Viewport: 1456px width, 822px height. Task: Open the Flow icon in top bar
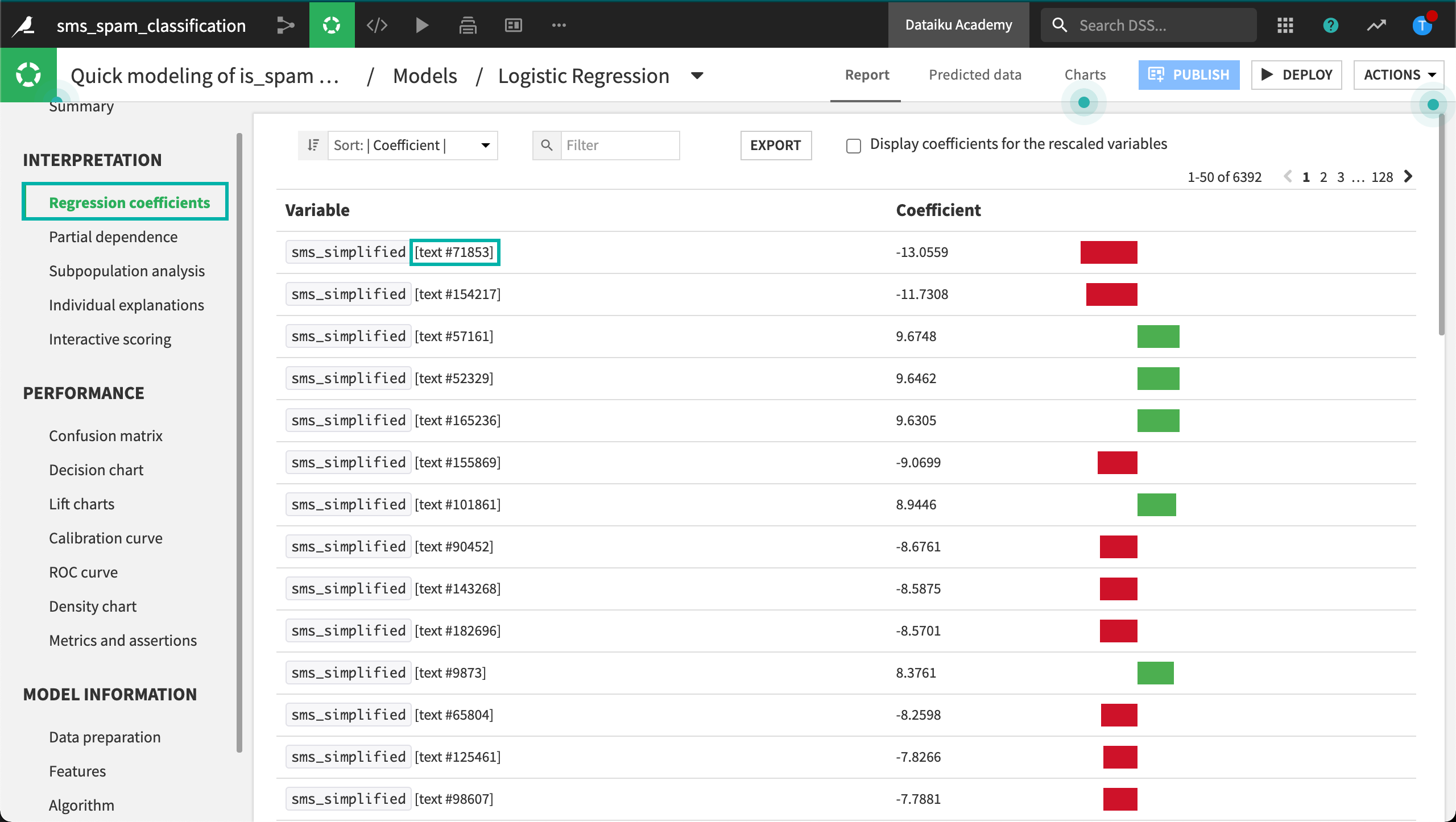[286, 25]
